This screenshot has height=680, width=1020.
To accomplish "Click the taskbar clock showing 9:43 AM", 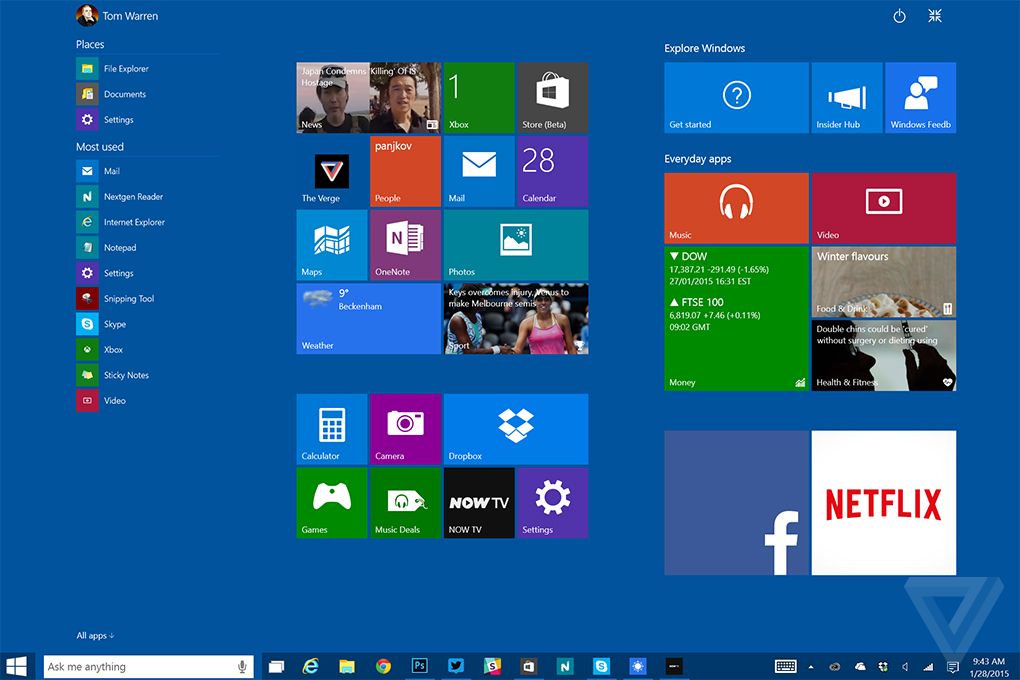I will pyautogui.click(x=989, y=667).
